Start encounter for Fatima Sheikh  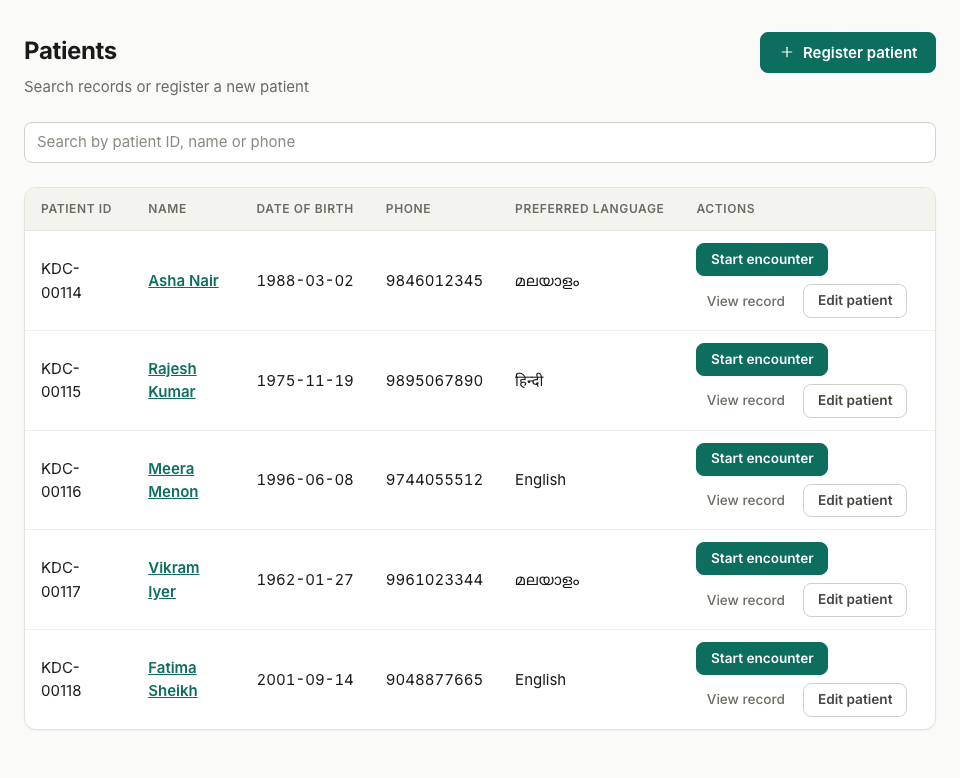tap(762, 659)
